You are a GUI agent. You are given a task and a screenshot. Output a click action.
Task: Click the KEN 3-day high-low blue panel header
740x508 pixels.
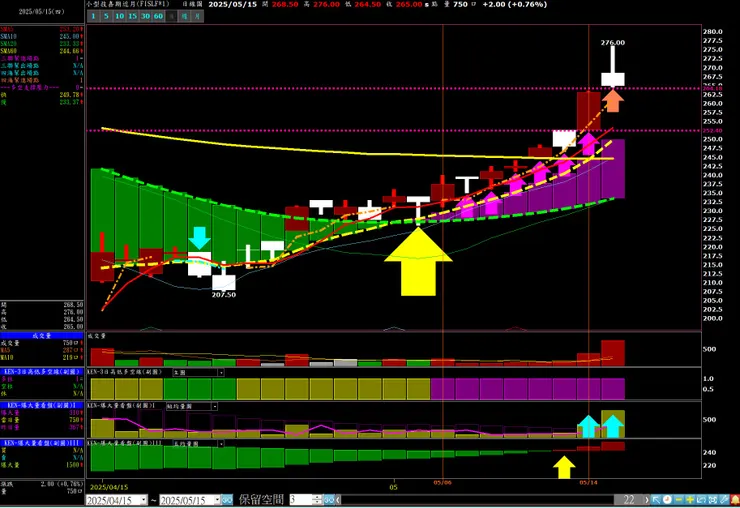(x=42, y=372)
